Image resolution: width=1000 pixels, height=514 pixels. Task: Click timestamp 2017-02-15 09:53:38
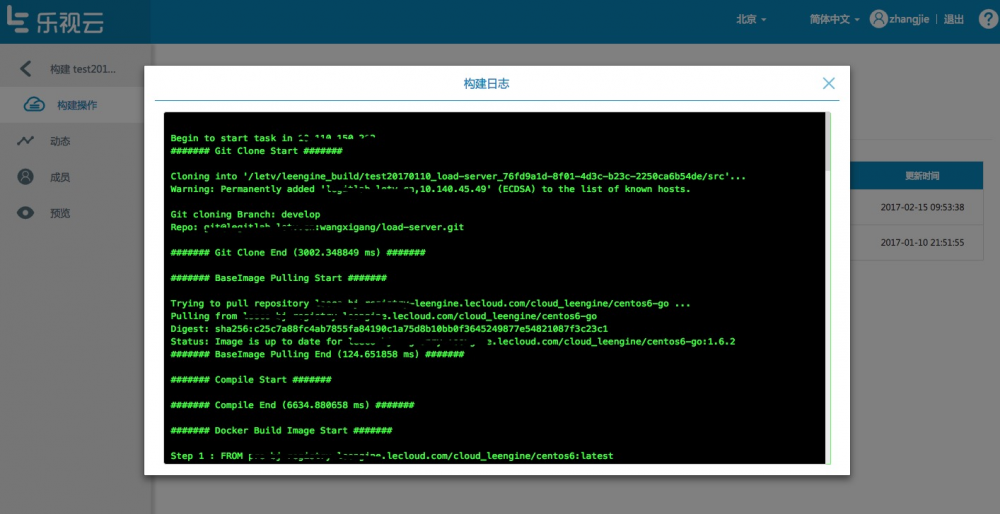coord(922,207)
